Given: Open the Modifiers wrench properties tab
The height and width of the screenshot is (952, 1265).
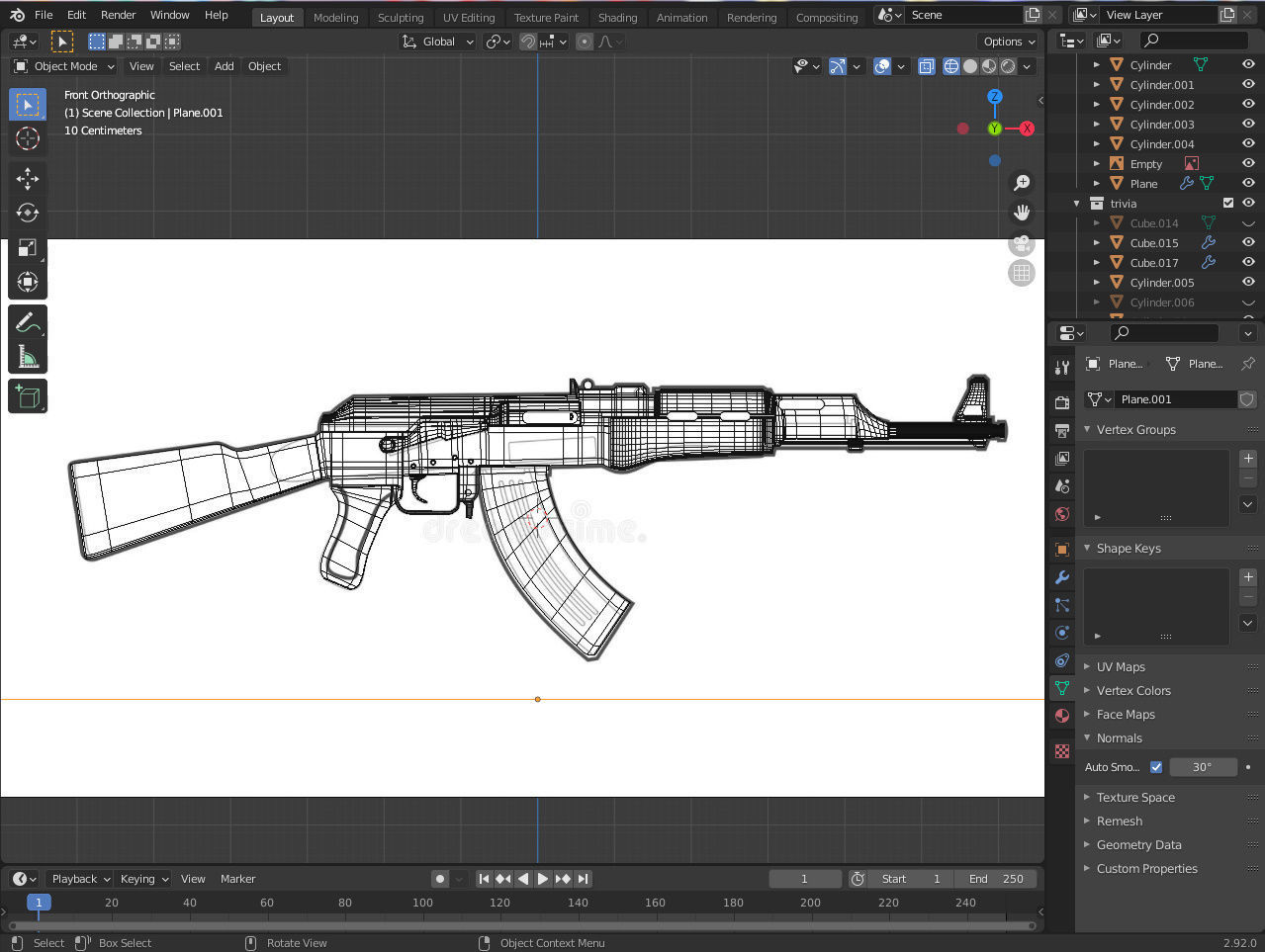Looking at the screenshot, I should [x=1062, y=577].
